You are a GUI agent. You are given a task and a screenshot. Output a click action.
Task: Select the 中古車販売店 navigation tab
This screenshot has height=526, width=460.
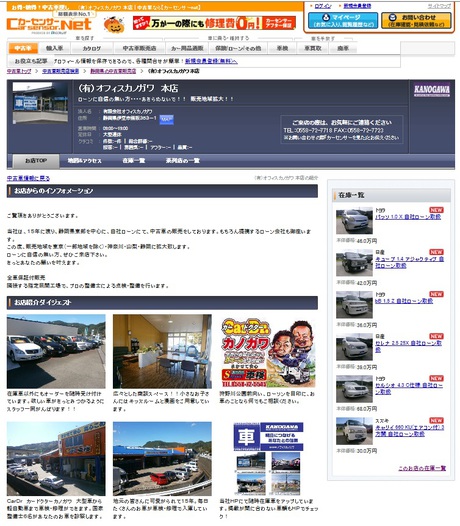point(139,48)
